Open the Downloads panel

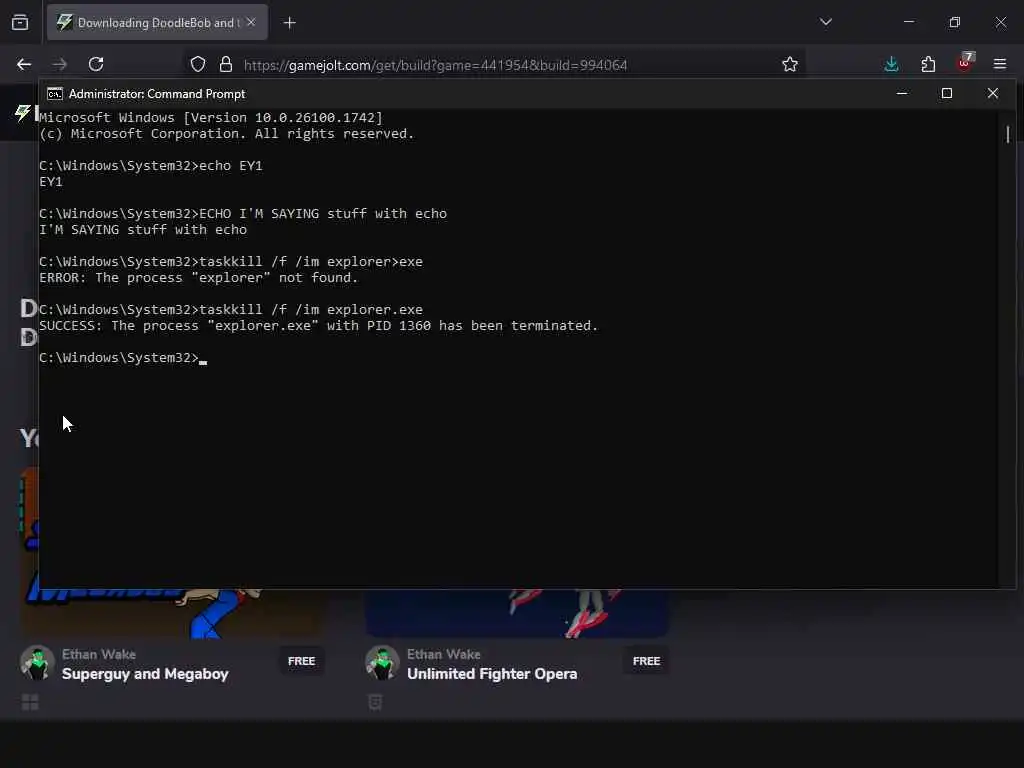[891, 64]
